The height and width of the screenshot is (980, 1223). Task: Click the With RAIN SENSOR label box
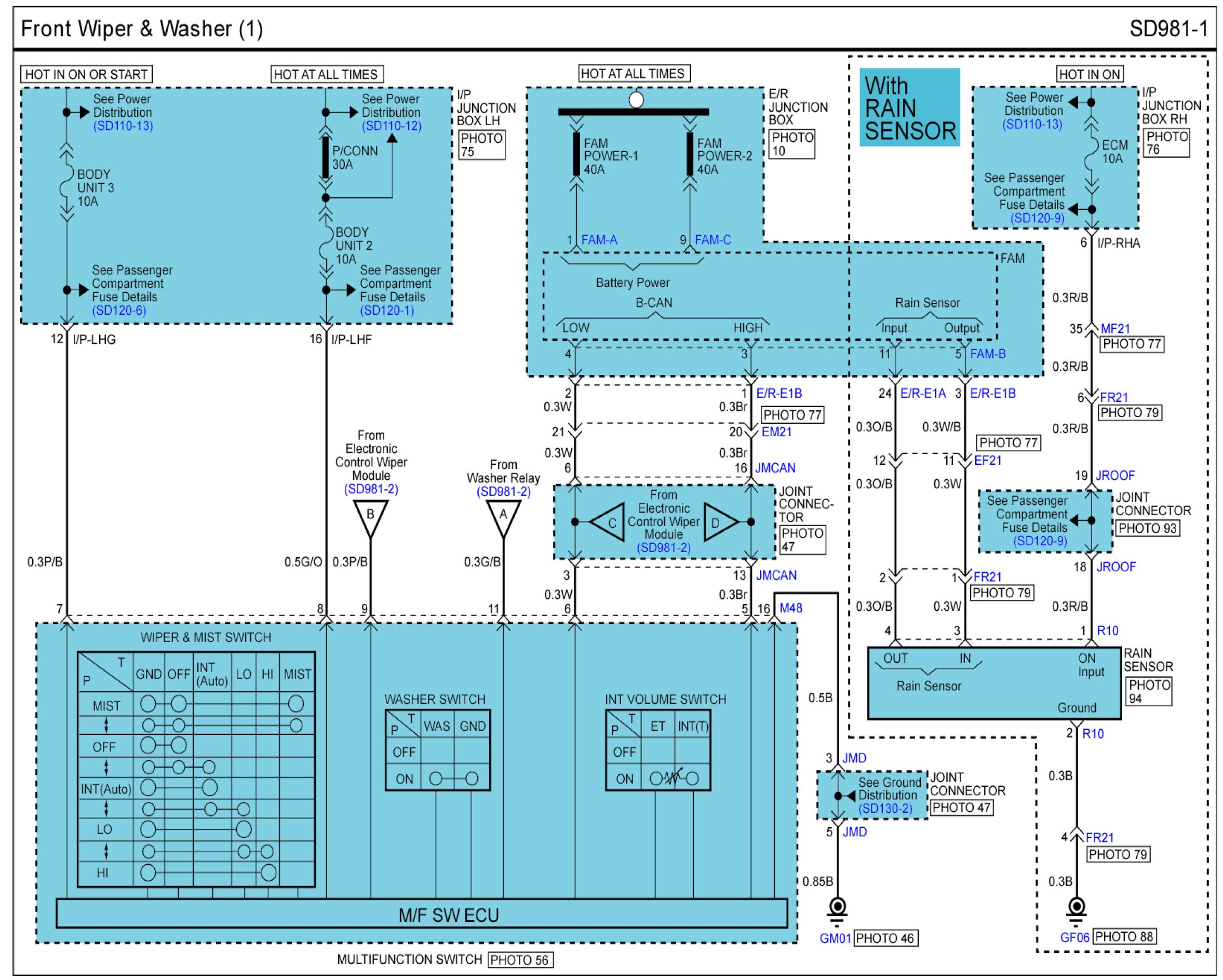[x=909, y=108]
